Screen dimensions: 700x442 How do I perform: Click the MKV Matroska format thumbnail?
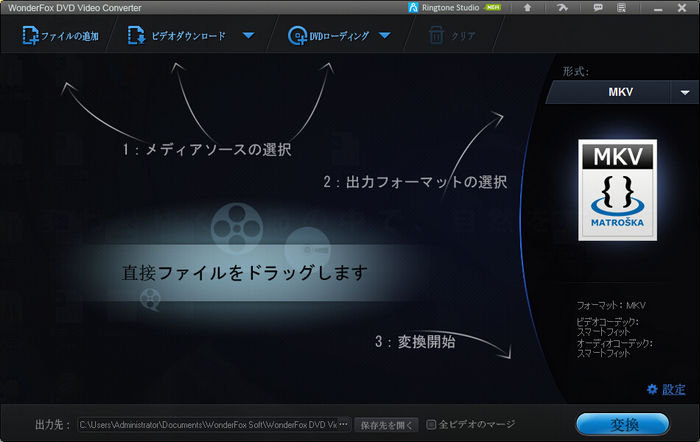tap(617, 190)
